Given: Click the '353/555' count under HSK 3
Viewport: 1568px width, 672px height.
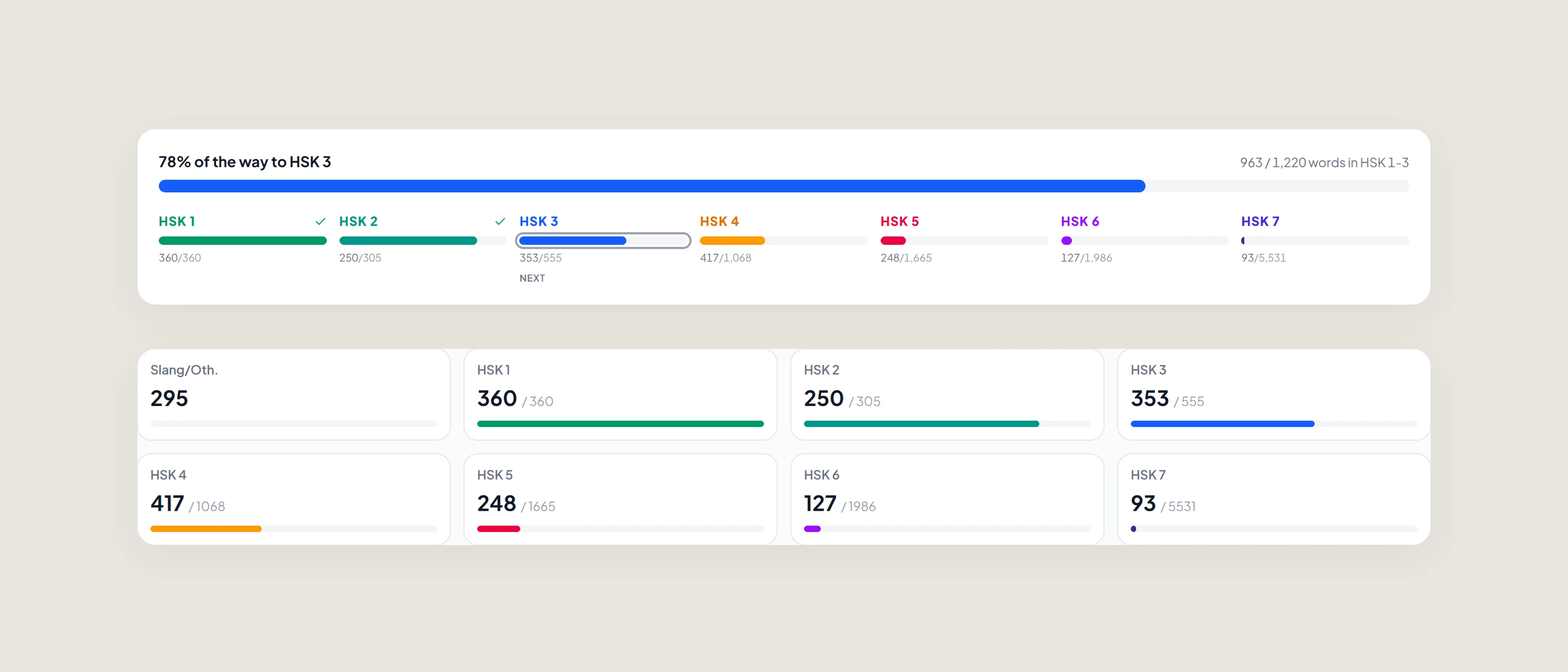Looking at the screenshot, I should coord(540,258).
